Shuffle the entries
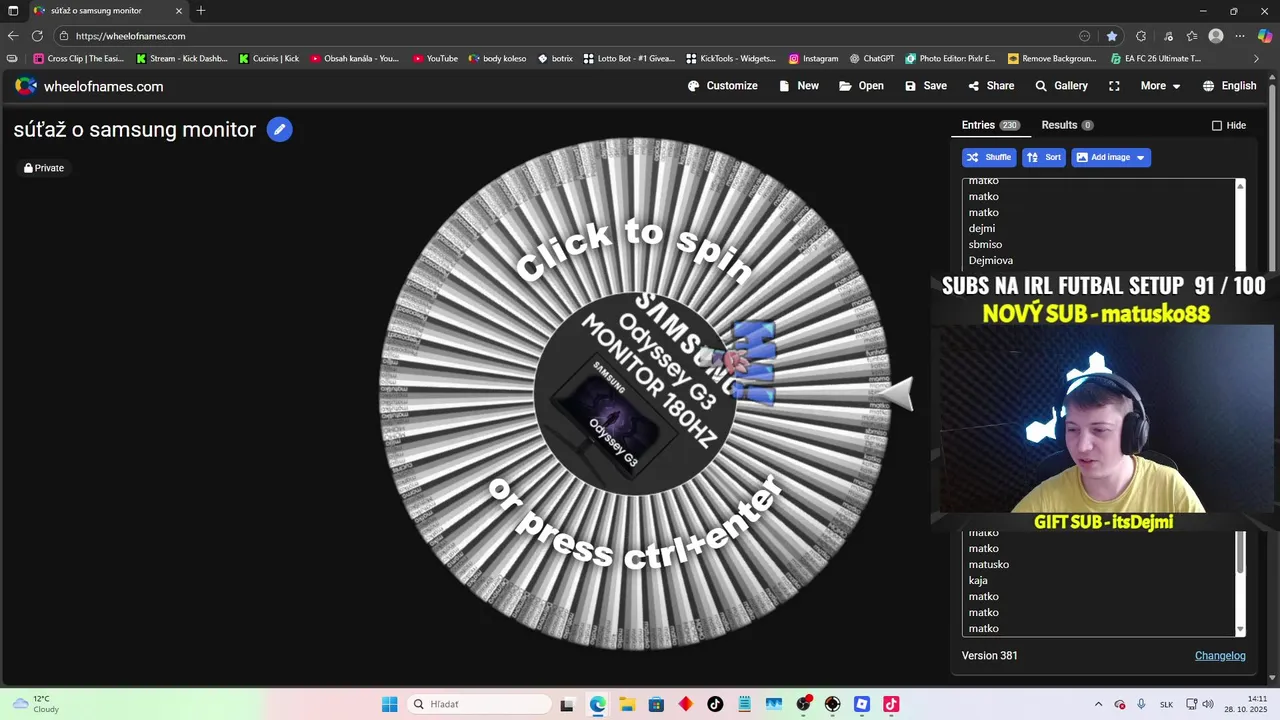The image size is (1280, 720). pos(989,157)
